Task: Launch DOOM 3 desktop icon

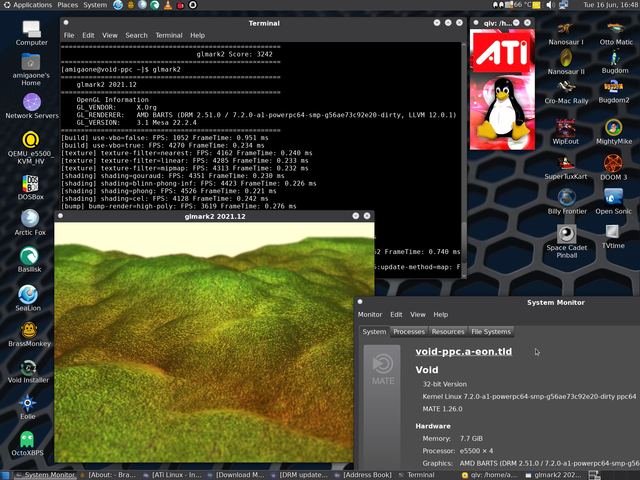Action: pyautogui.click(x=613, y=167)
